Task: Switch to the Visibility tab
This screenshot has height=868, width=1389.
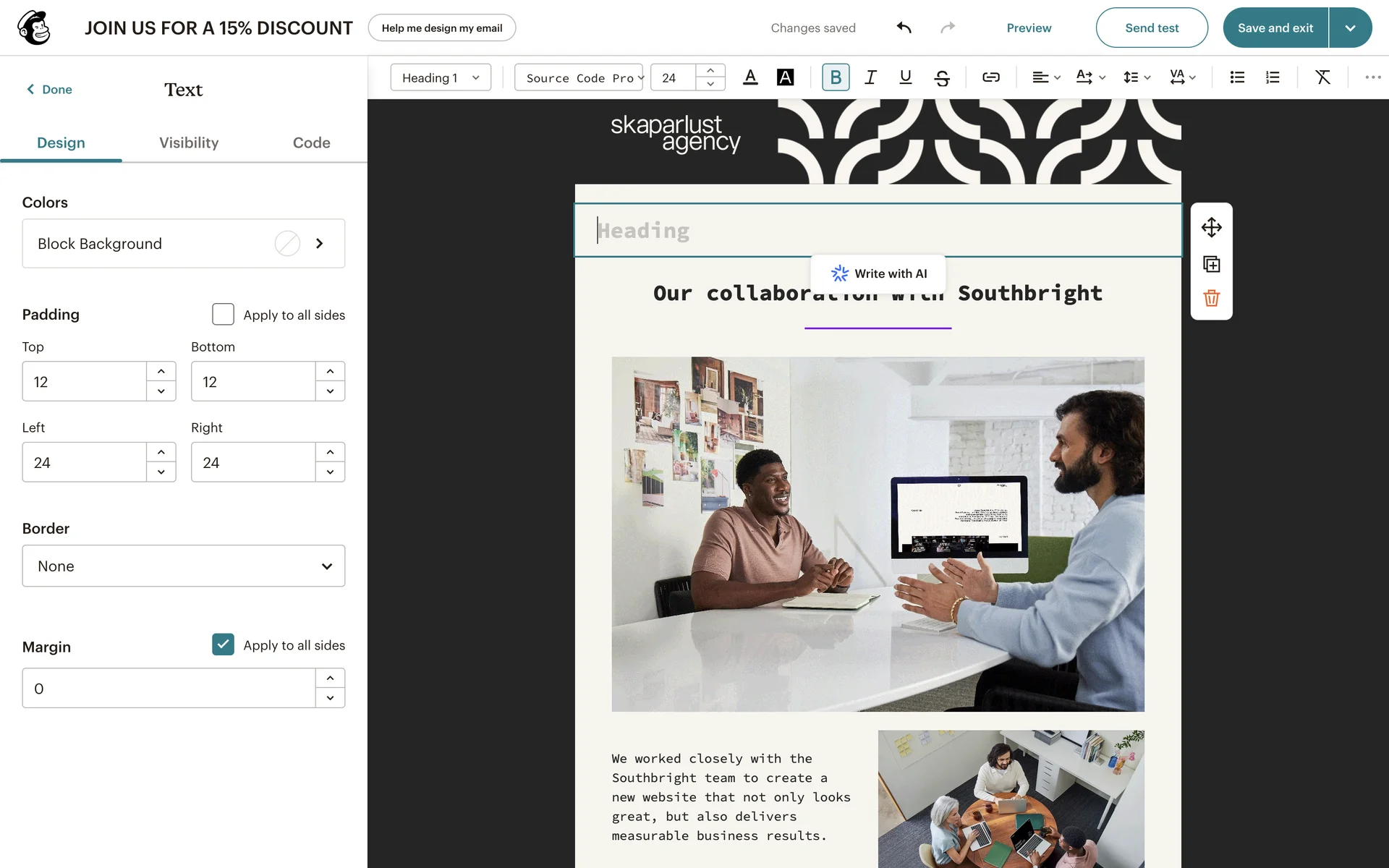Action: click(189, 142)
